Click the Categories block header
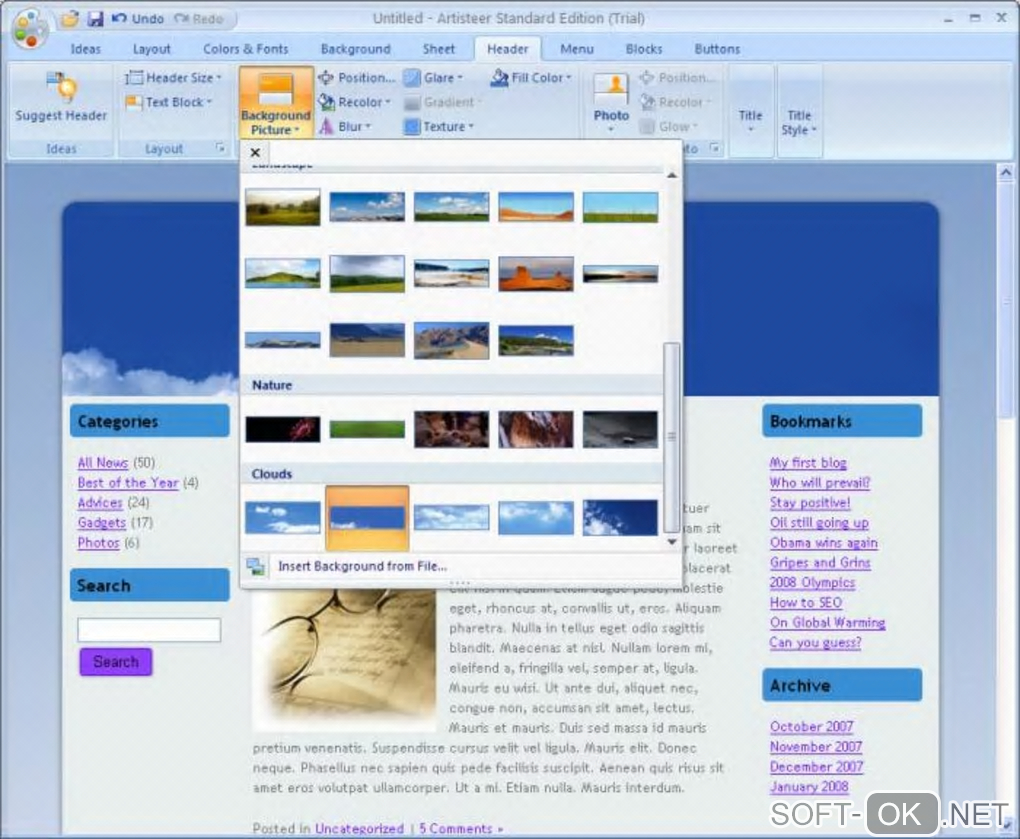 click(150, 421)
